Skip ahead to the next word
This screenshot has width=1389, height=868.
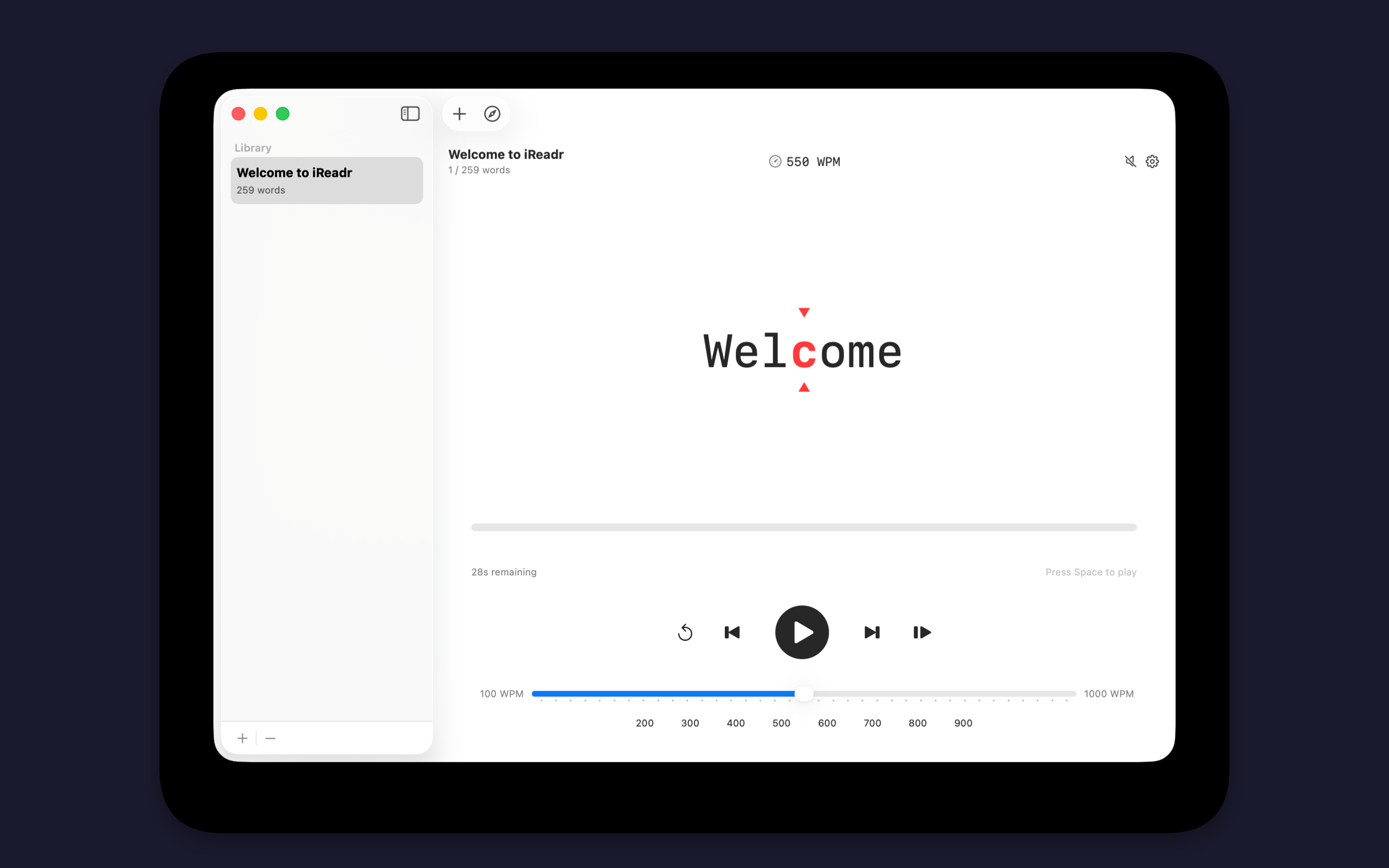[x=872, y=632]
